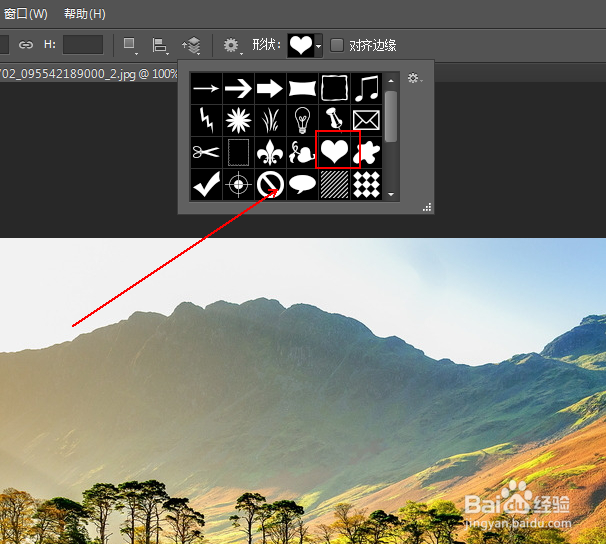Select the bold block arrow shape

(270, 88)
